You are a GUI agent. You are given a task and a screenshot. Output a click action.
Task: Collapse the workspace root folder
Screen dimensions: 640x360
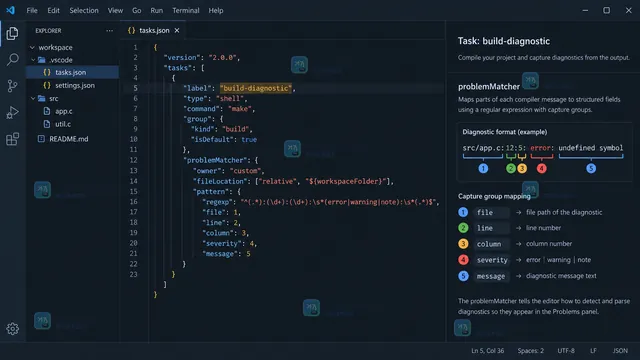[x=32, y=47]
